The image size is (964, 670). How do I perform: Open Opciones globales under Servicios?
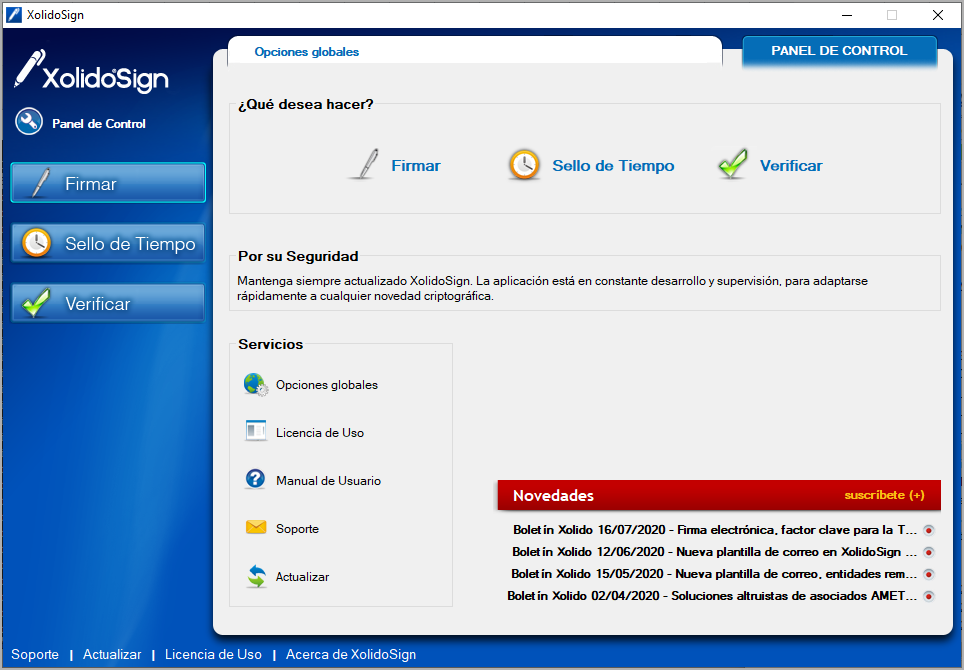click(x=326, y=385)
